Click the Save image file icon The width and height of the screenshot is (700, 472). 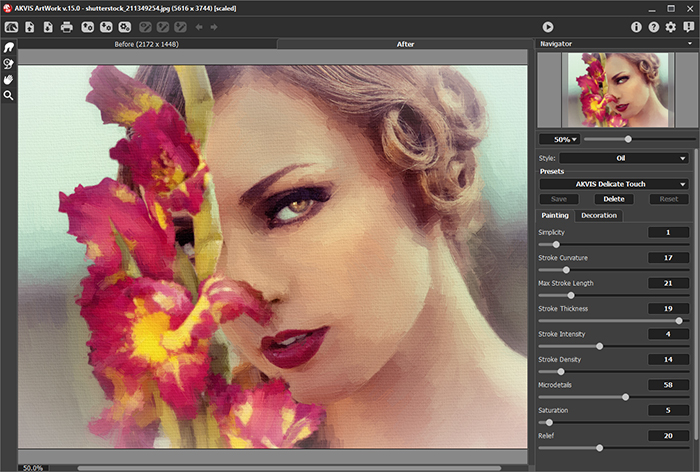tap(47, 27)
